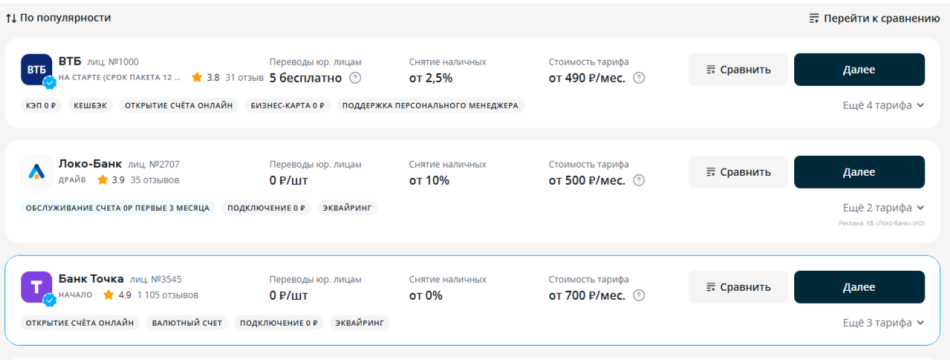Open info icon next to 5 бесплатно
The width and height of the screenshot is (950, 360).
pyautogui.click(x=356, y=78)
